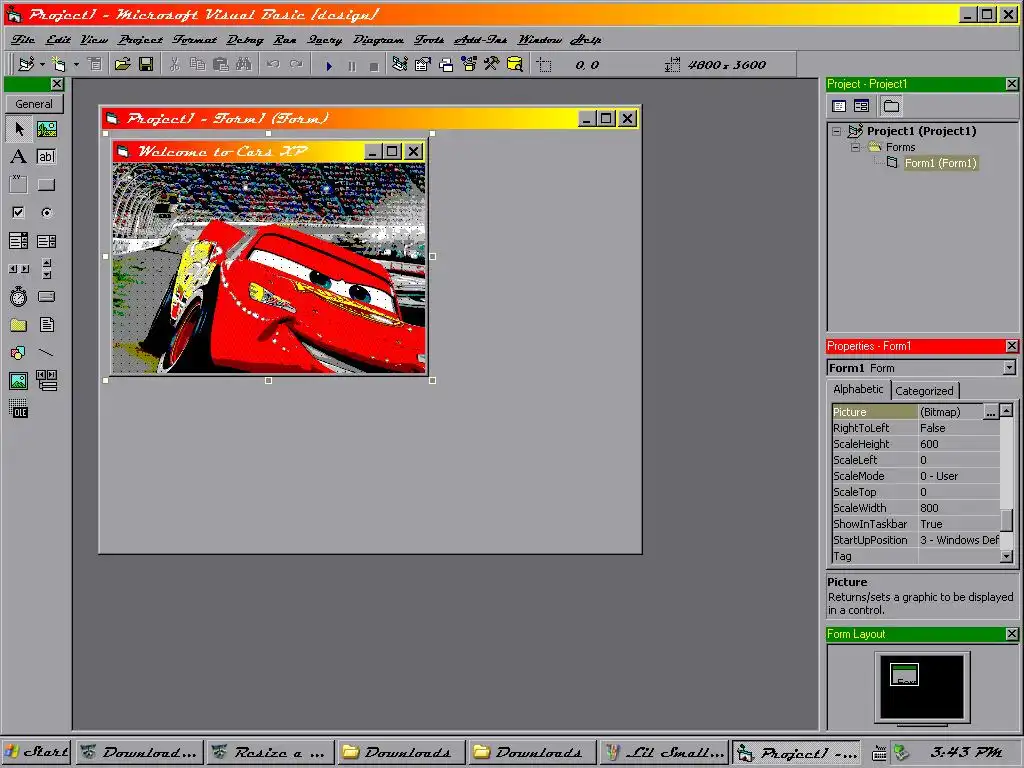Select the horizontal scrollbar control tool
The height and width of the screenshot is (768, 1024).
pos(18,268)
